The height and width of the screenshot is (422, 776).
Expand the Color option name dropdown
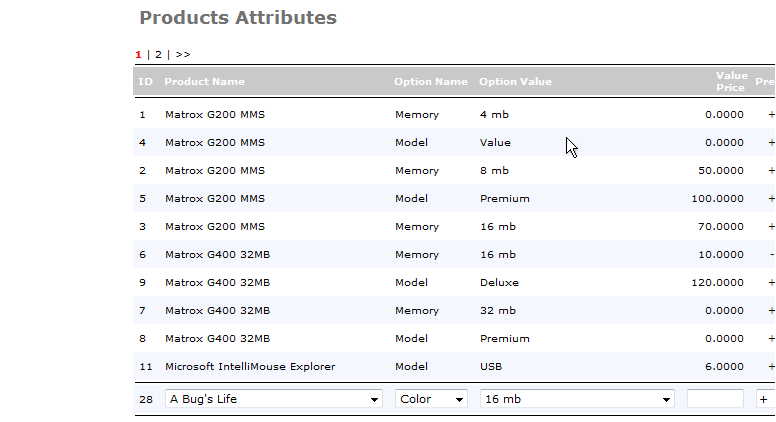[431, 399]
